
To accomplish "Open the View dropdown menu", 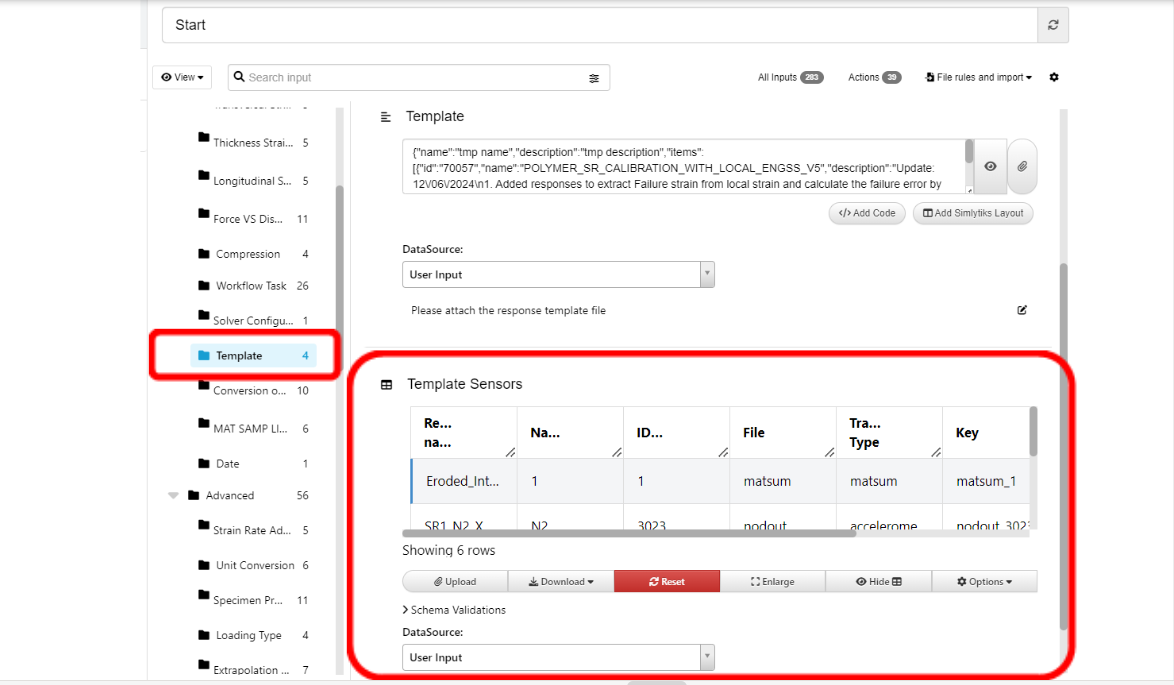I will coord(181,77).
